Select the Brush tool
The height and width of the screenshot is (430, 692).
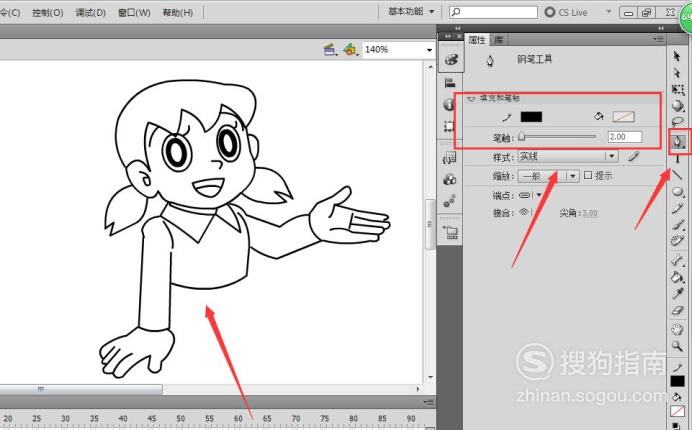pos(677,225)
